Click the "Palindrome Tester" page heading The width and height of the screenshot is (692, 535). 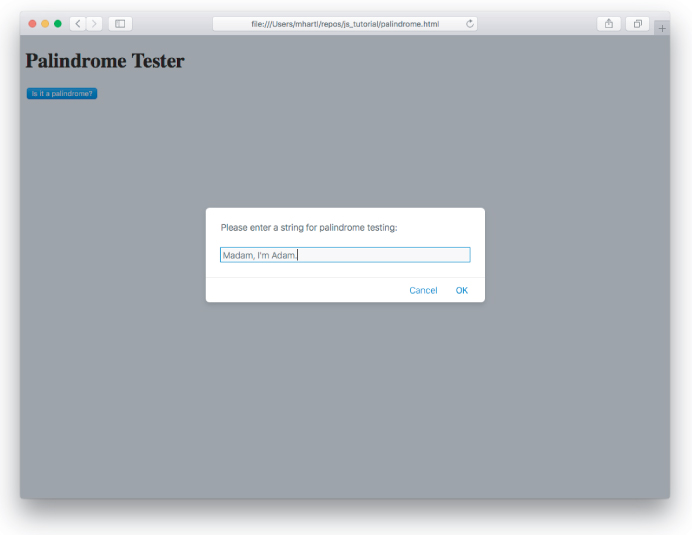pyautogui.click(x=105, y=61)
